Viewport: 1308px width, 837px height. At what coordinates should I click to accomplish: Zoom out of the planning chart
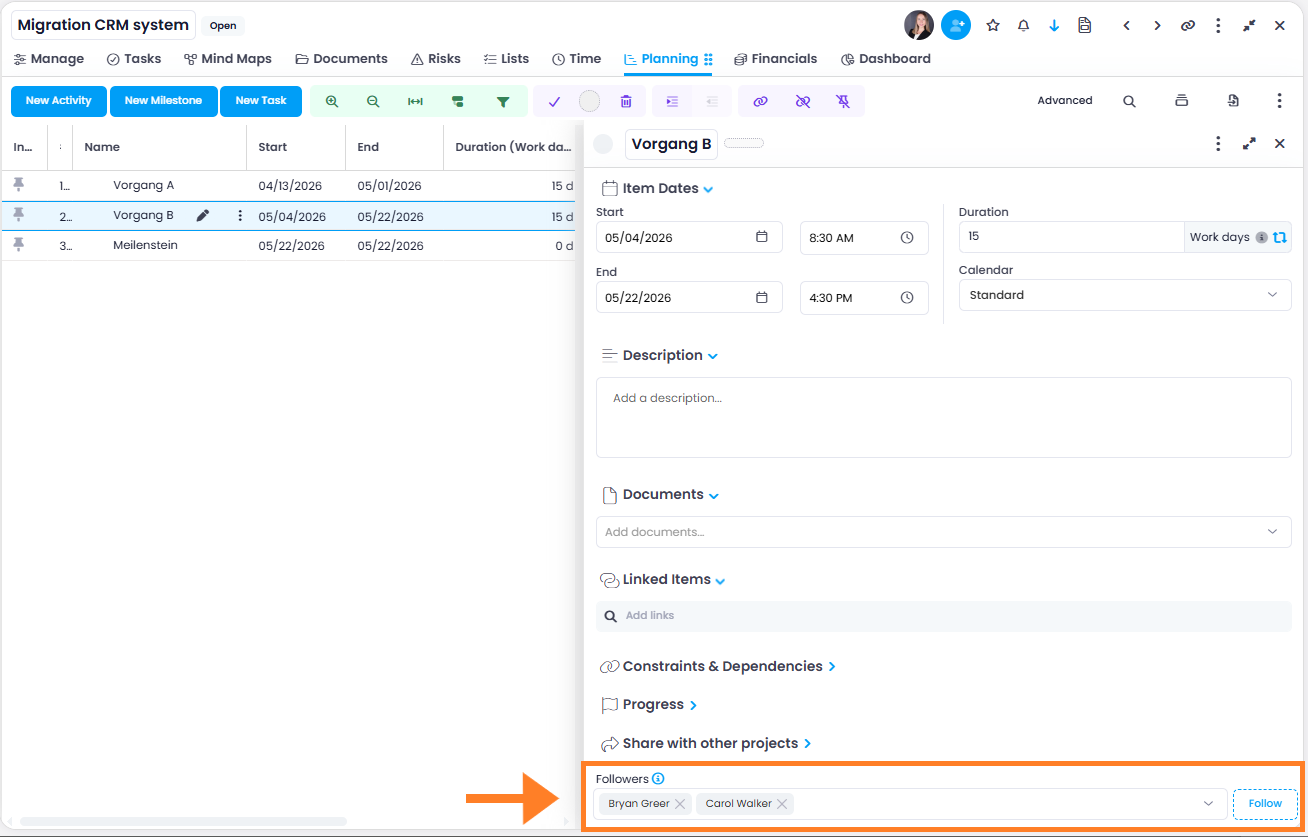pos(373,101)
